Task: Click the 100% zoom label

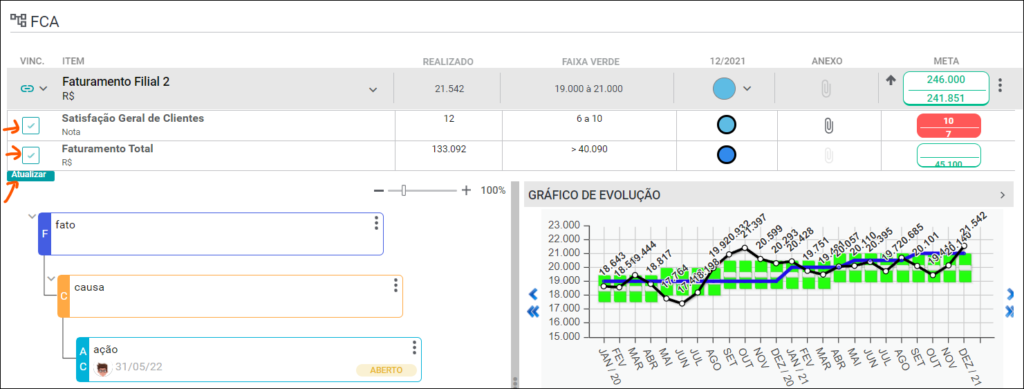Action: click(493, 191)
